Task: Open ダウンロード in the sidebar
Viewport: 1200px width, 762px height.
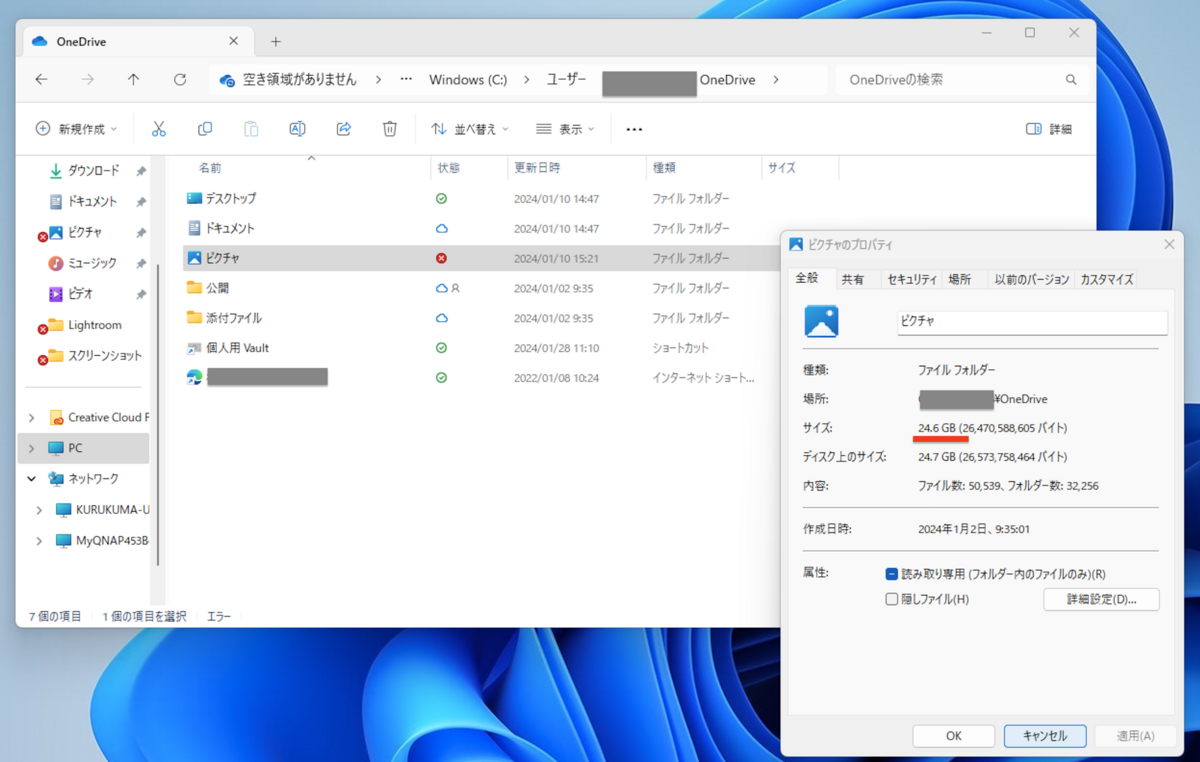Action: (x=93, y=171)
